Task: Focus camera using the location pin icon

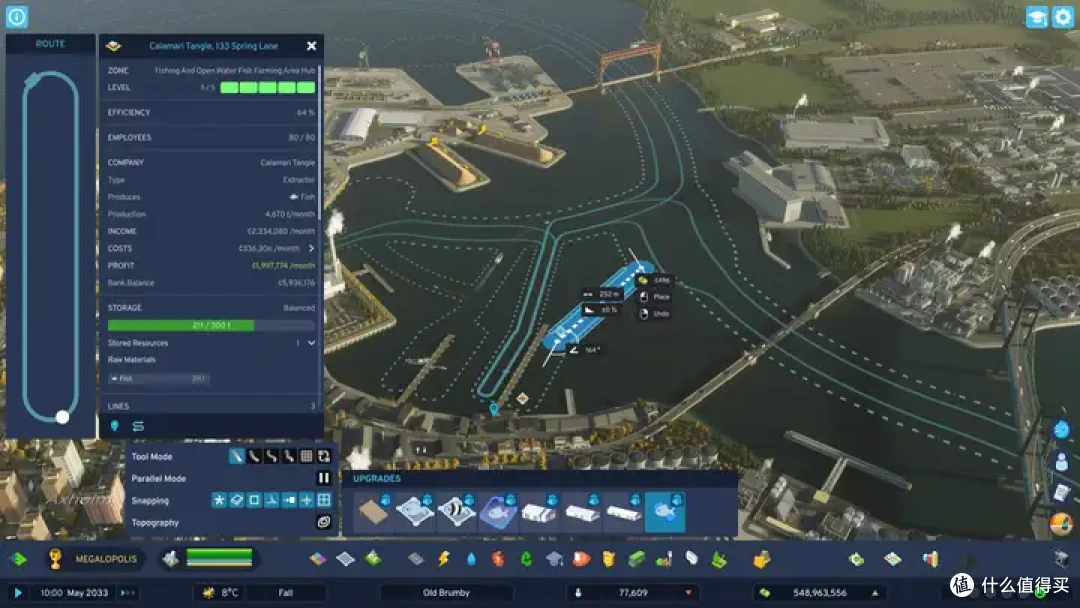Action: [114, 426]
